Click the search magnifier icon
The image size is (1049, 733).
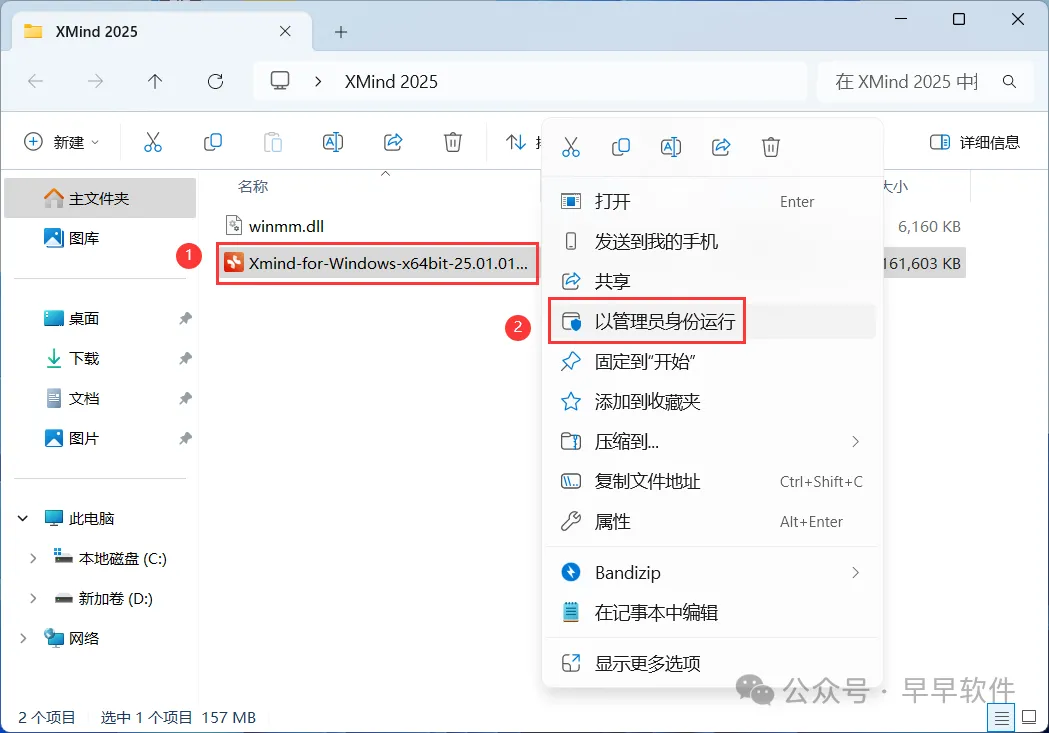coord(1010,82)
